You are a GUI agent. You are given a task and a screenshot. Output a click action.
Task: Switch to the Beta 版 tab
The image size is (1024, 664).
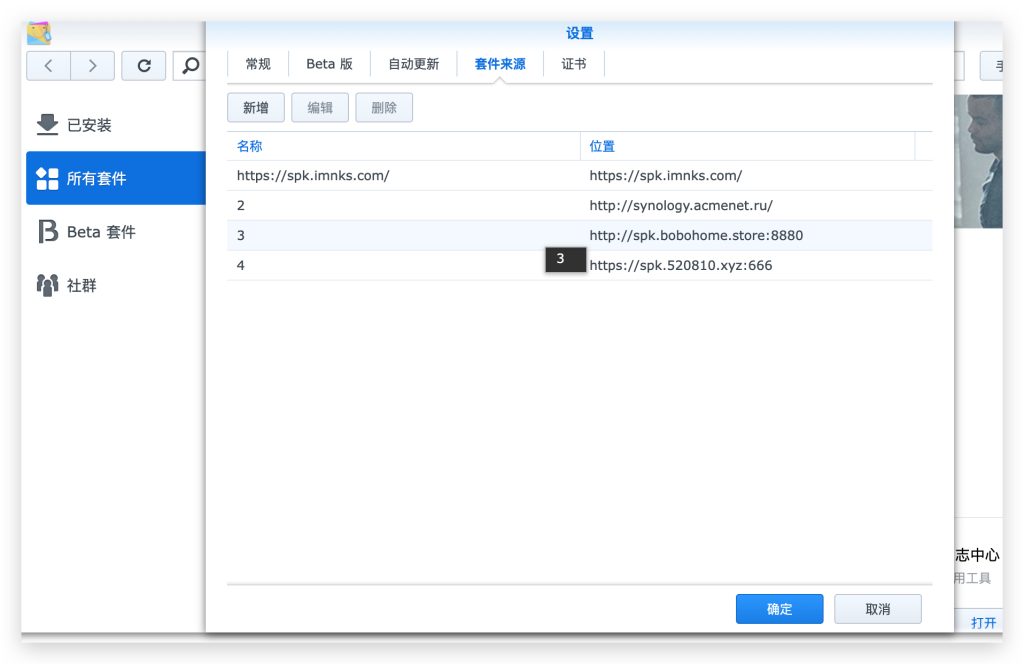pyautogui.click(x=329, y=64)
